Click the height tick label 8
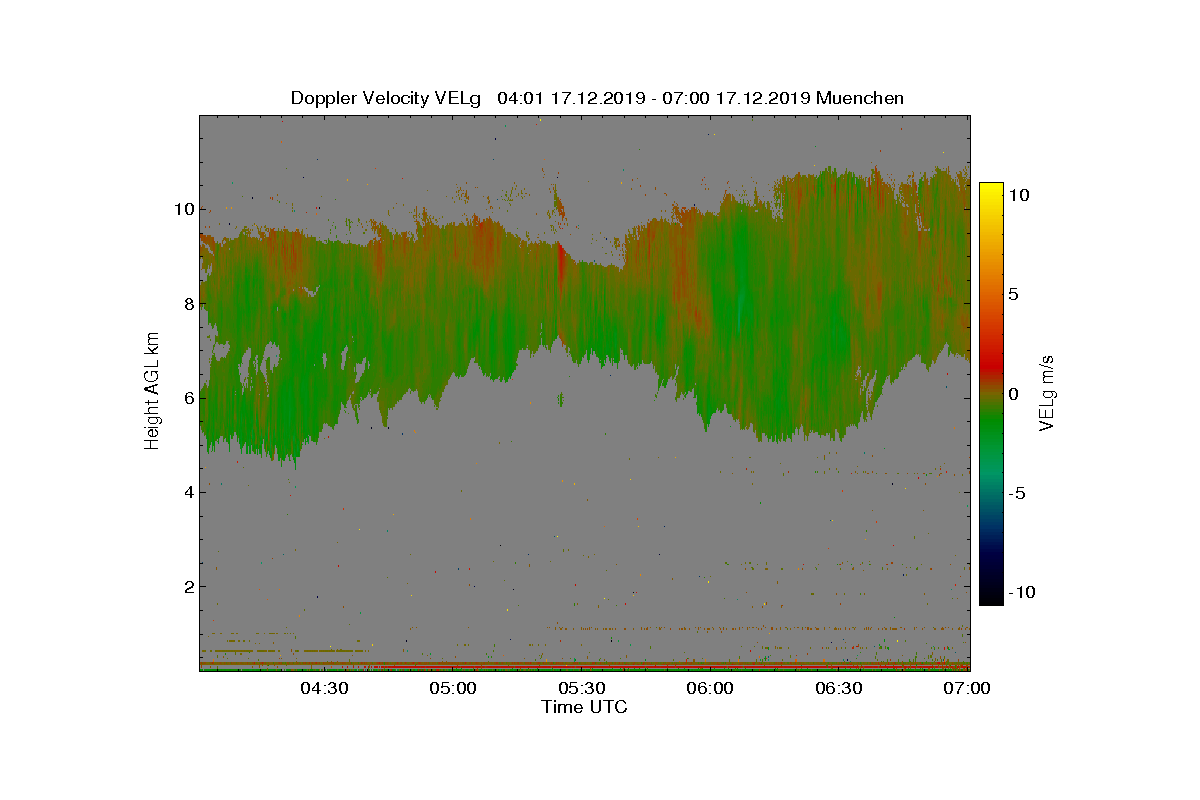1200x800 pixels. point(187,303)
